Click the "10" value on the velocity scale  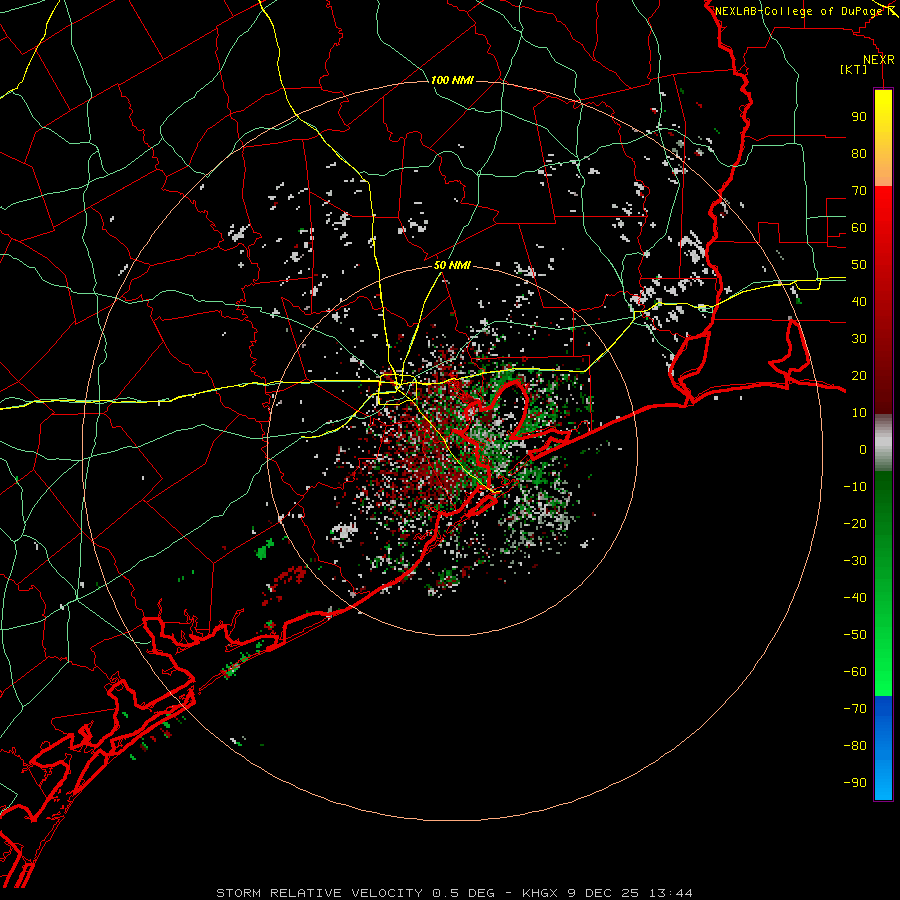point(859,413)
